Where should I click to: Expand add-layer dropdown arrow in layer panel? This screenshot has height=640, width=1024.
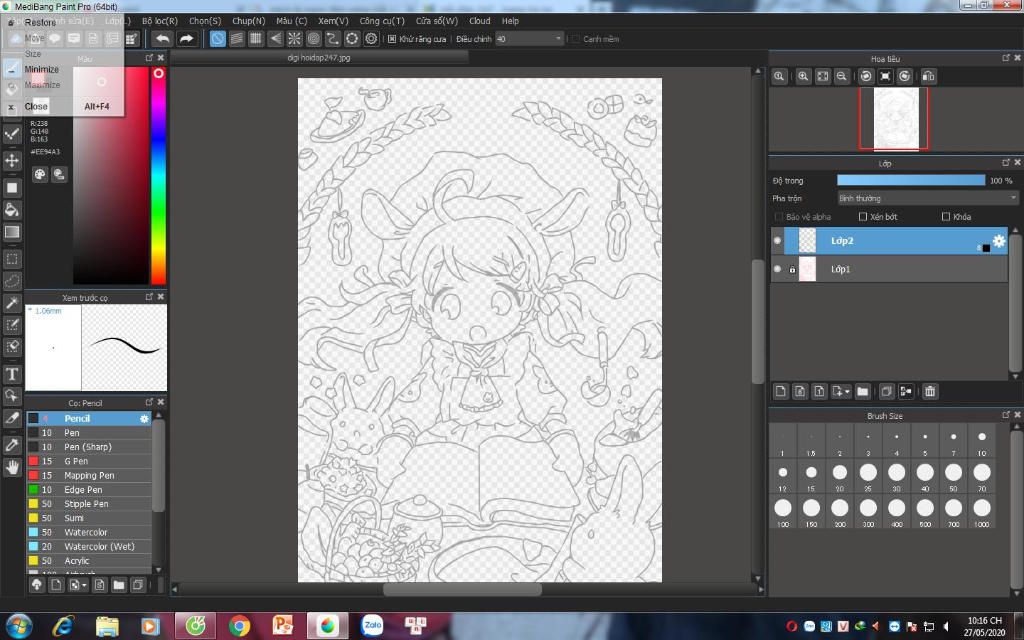point(847,391)
